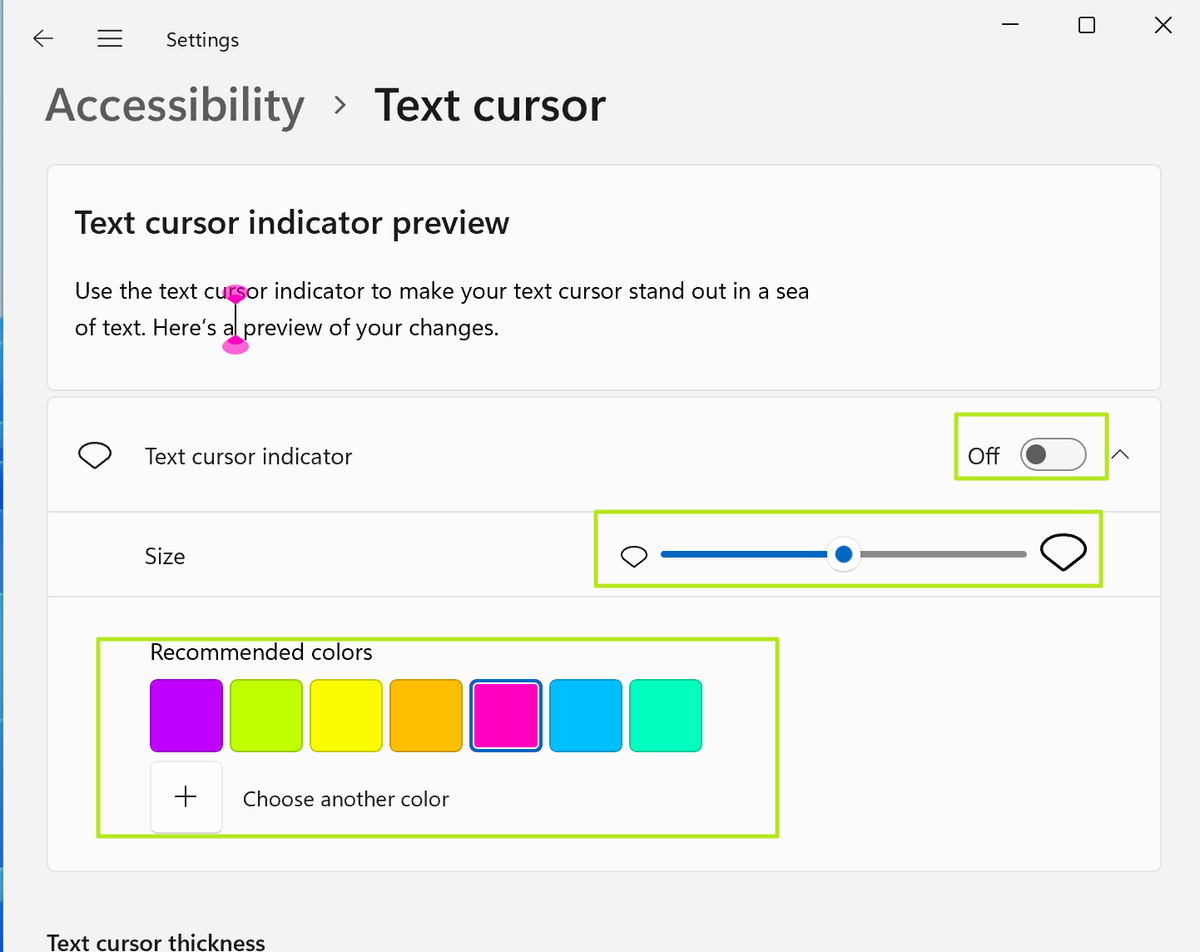Viewport: 1200px width, 952px height.
Task: Click the Text cursor breadcrumb heading
Action: tap(489, 105)
